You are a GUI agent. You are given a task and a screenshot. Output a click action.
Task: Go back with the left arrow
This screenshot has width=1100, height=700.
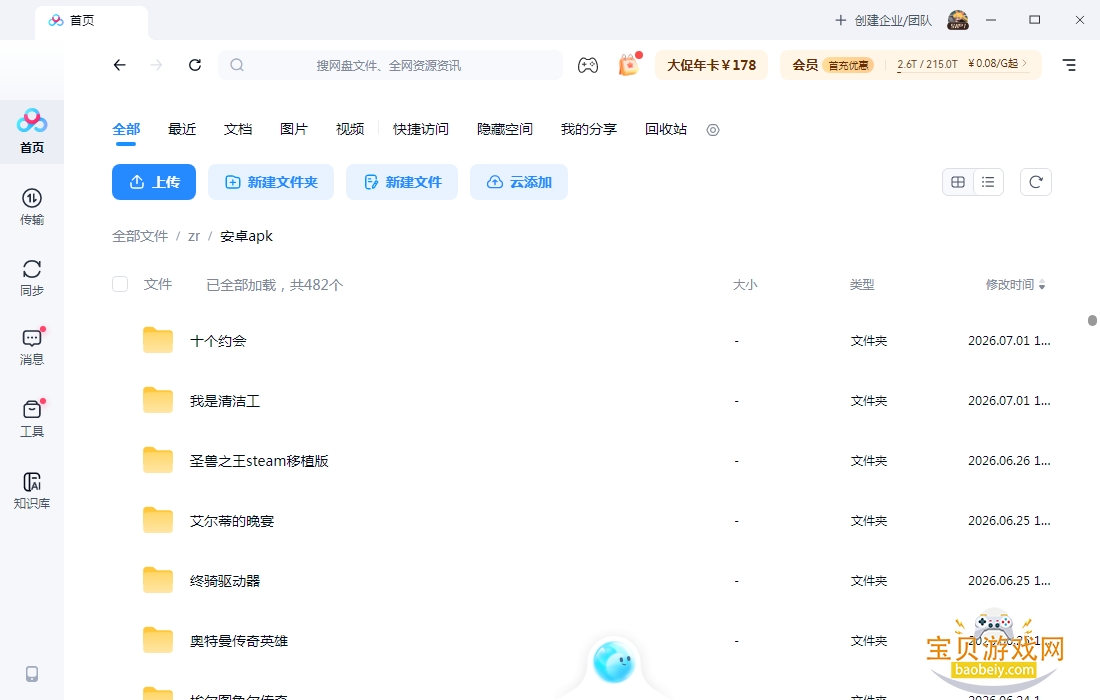pyautogui.click(x=119, y=65)
